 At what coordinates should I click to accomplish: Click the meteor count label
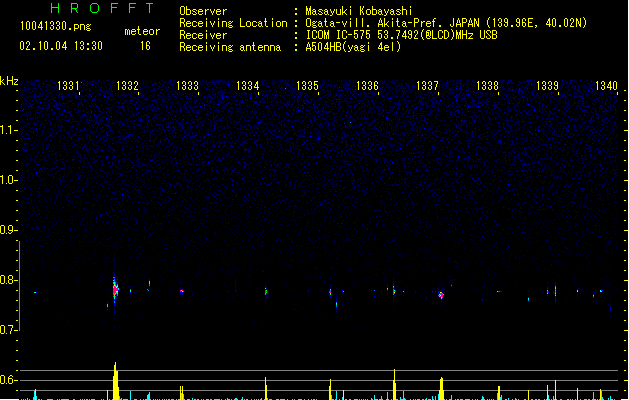coord(142,31)
